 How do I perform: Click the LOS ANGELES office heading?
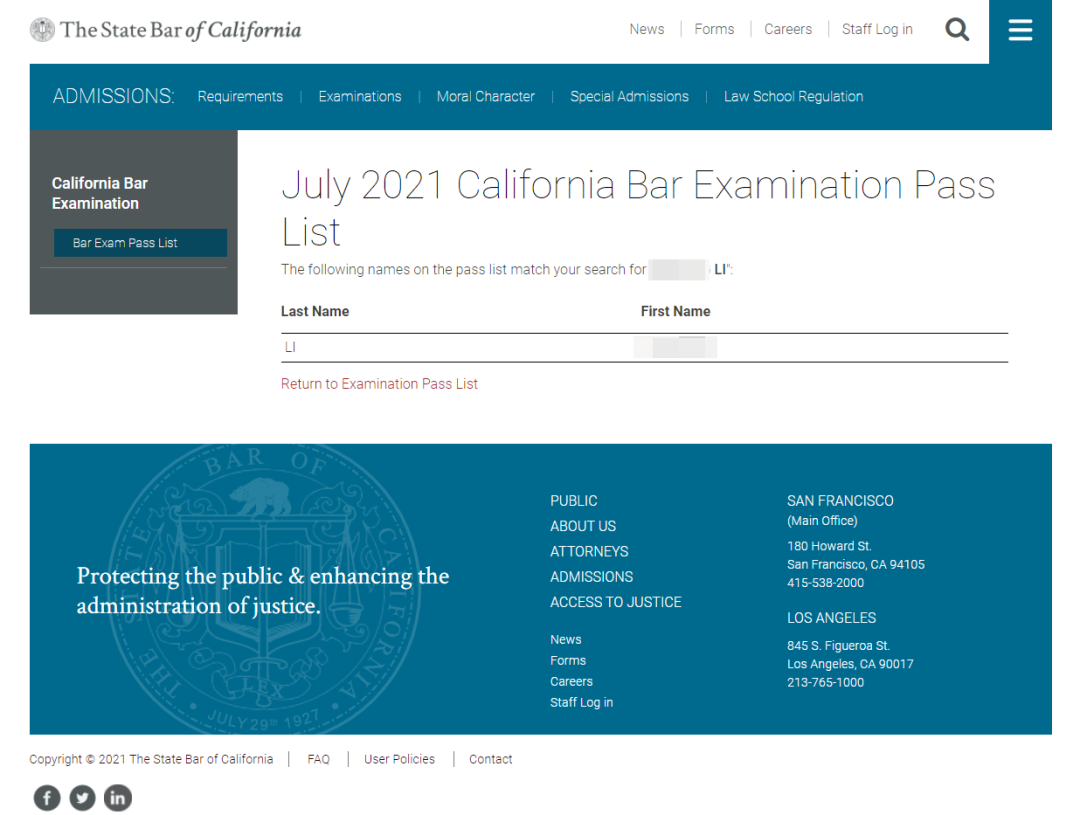(x=831, y=618)
